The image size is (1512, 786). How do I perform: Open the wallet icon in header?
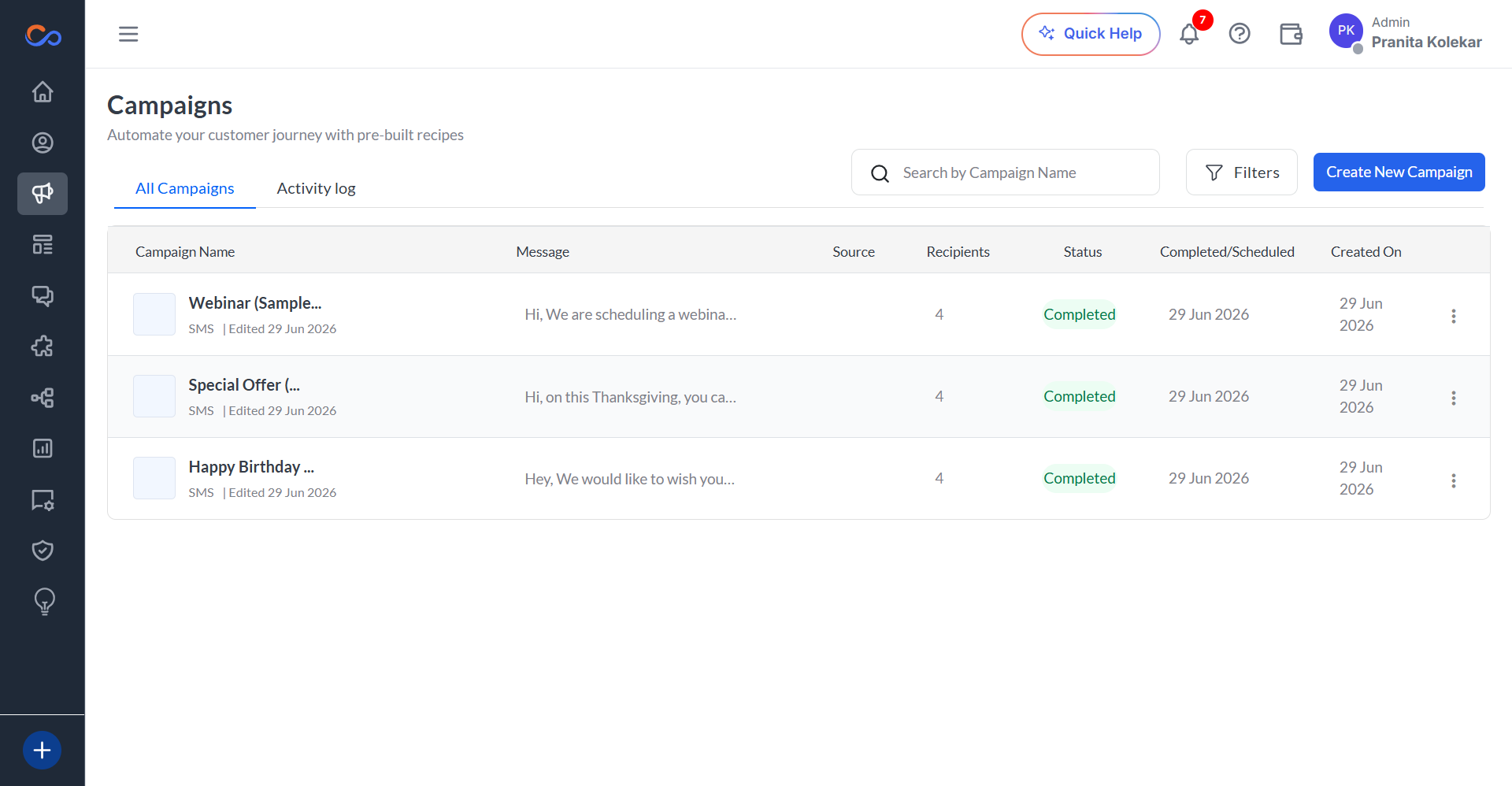click(1291, 34)
